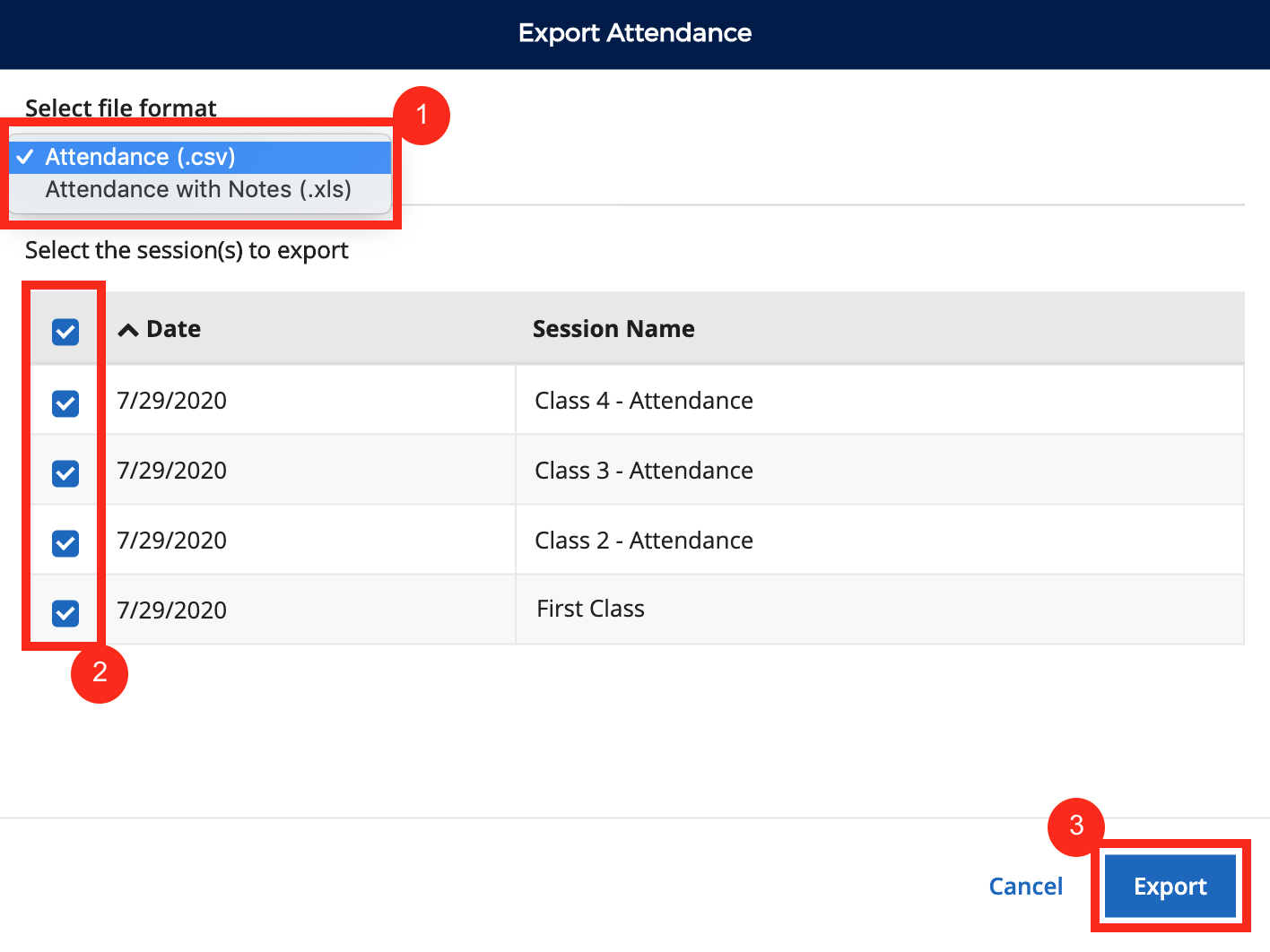Uncheck the Class 4 - Attendance session
The height and width of the screenshot is (952, 1270).
(x=64, y=403)
